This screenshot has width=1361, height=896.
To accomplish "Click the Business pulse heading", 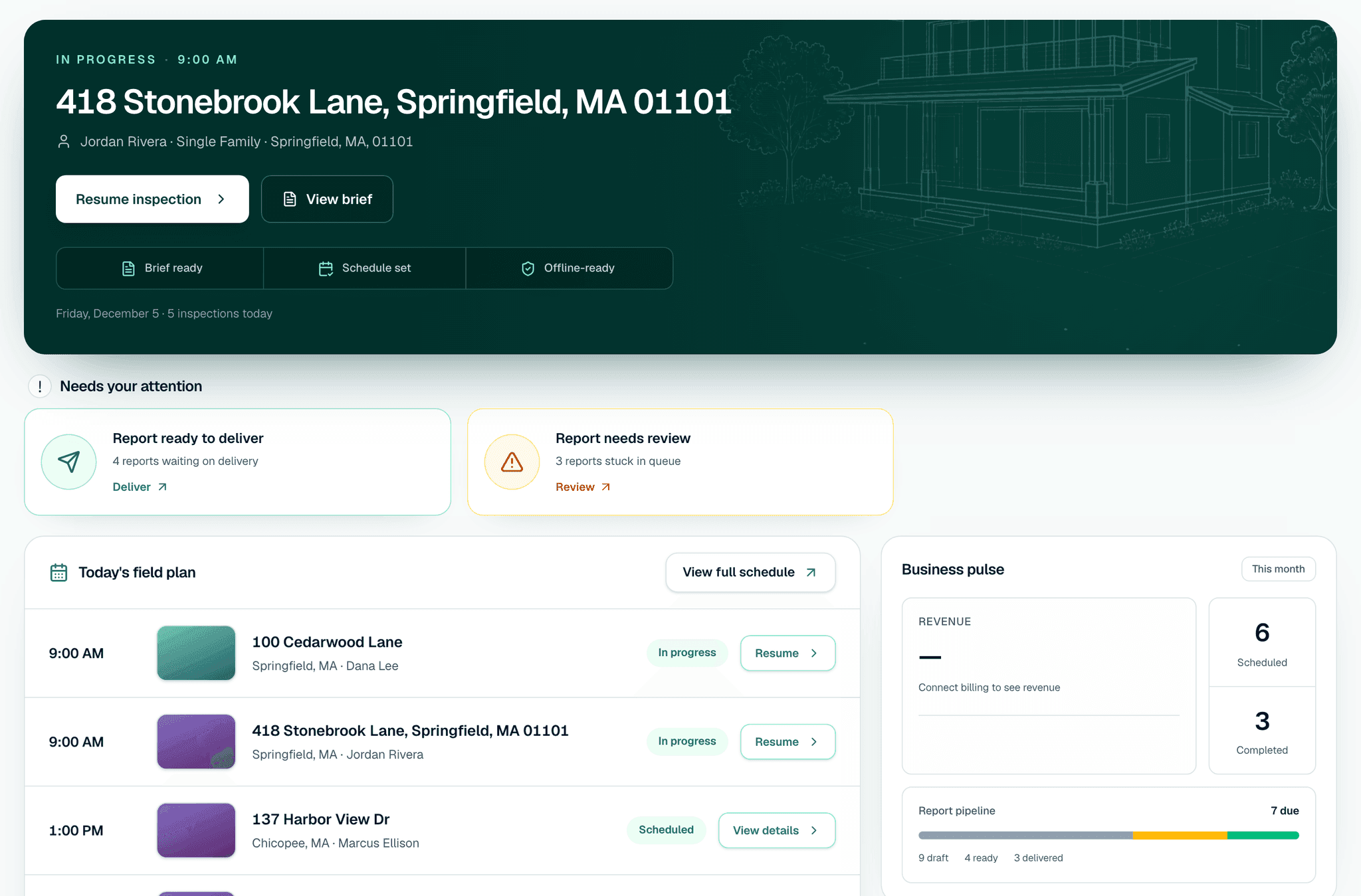I will [952, 569].
